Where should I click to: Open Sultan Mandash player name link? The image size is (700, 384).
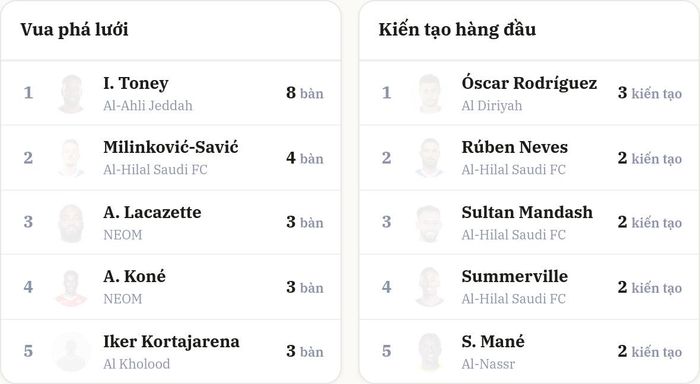pyautogui.click(x=527, y=212)
